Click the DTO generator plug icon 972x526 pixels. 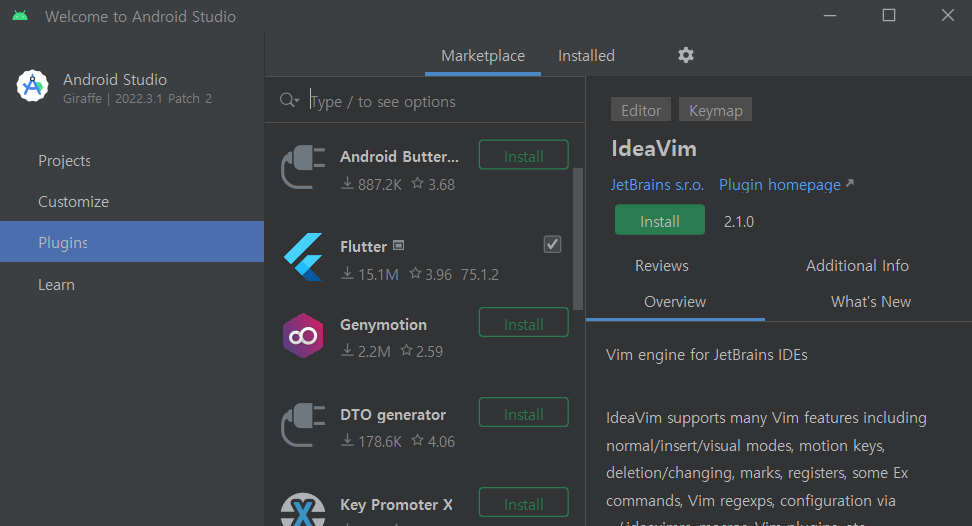303,425
